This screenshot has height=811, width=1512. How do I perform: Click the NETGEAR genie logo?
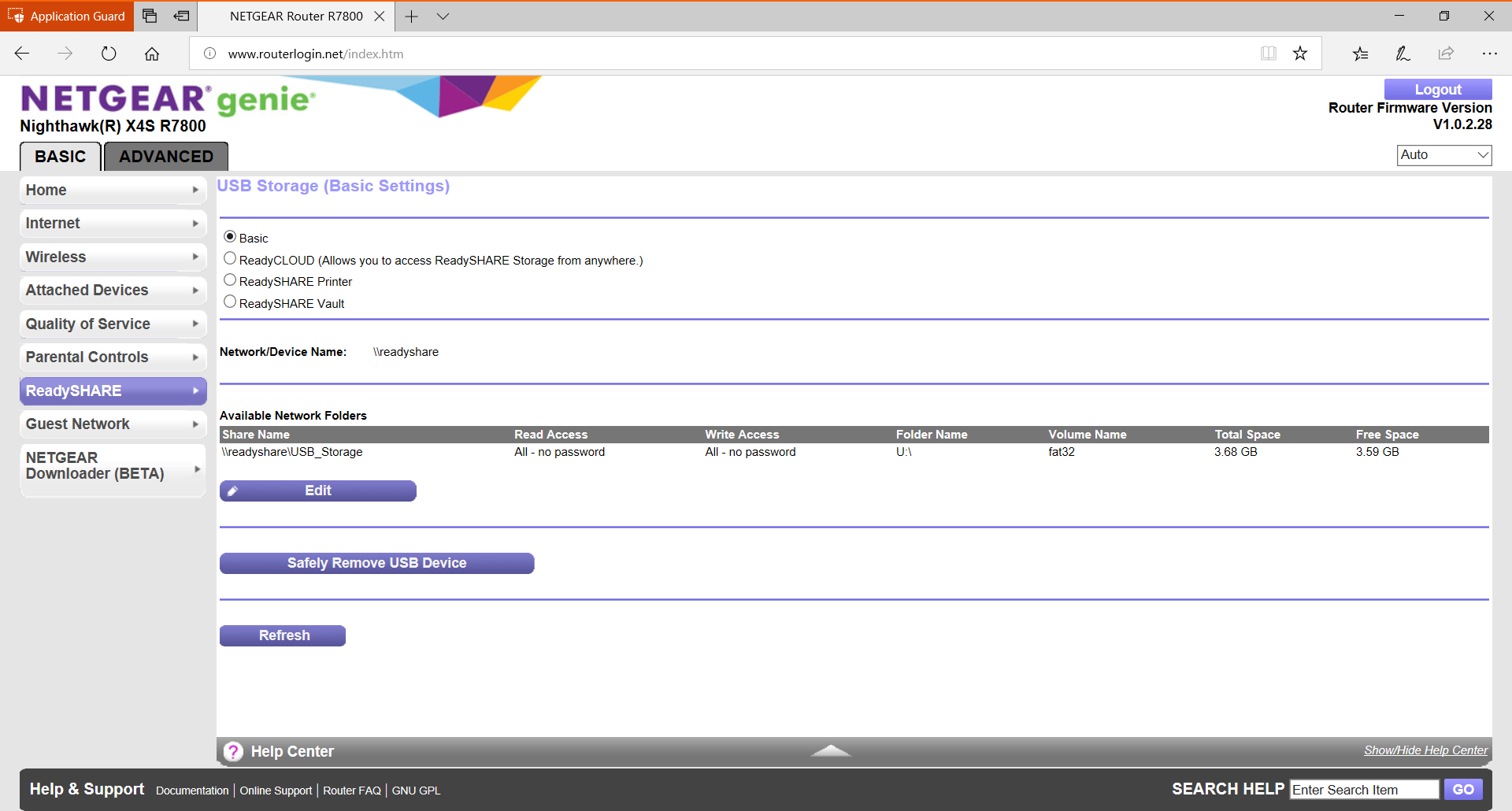(x=168, y=100)
